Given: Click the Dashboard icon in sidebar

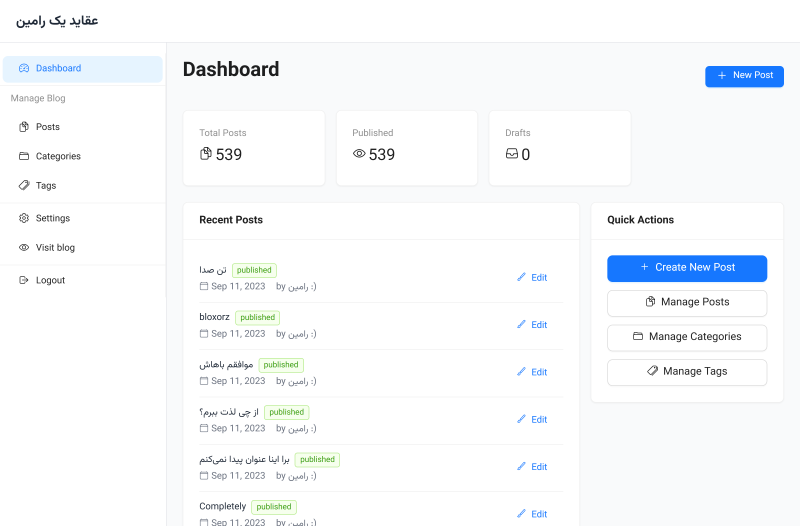Looking at the screenshot, I should click(24, 69).
